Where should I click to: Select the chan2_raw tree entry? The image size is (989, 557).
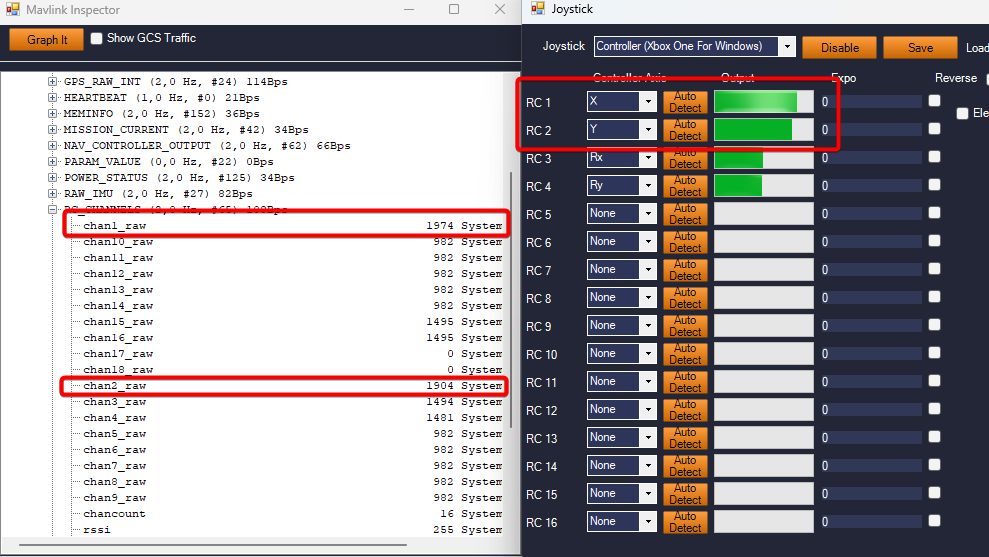(114, 386)
